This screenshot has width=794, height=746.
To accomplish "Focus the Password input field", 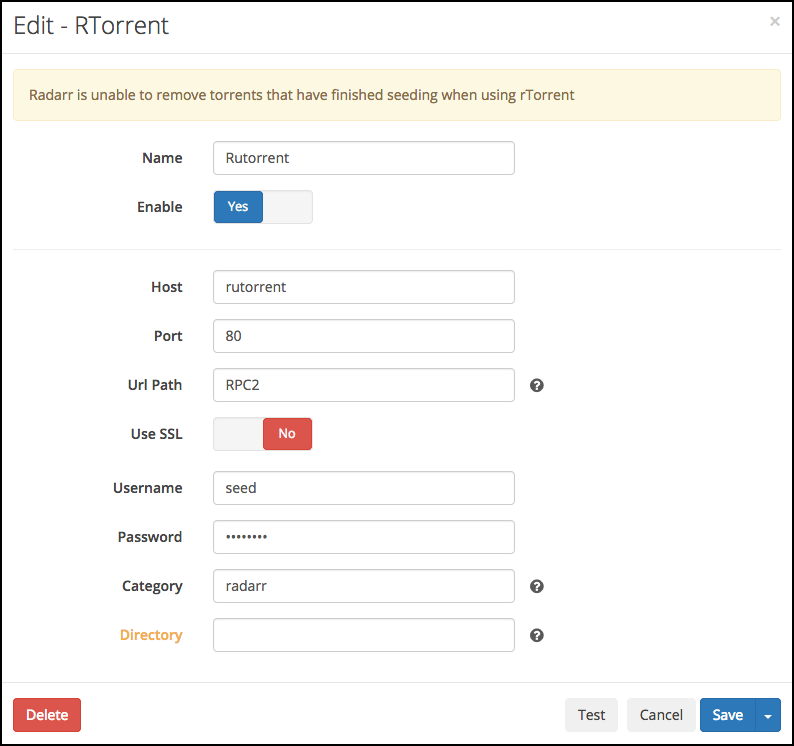I will (x=364, y=537).
